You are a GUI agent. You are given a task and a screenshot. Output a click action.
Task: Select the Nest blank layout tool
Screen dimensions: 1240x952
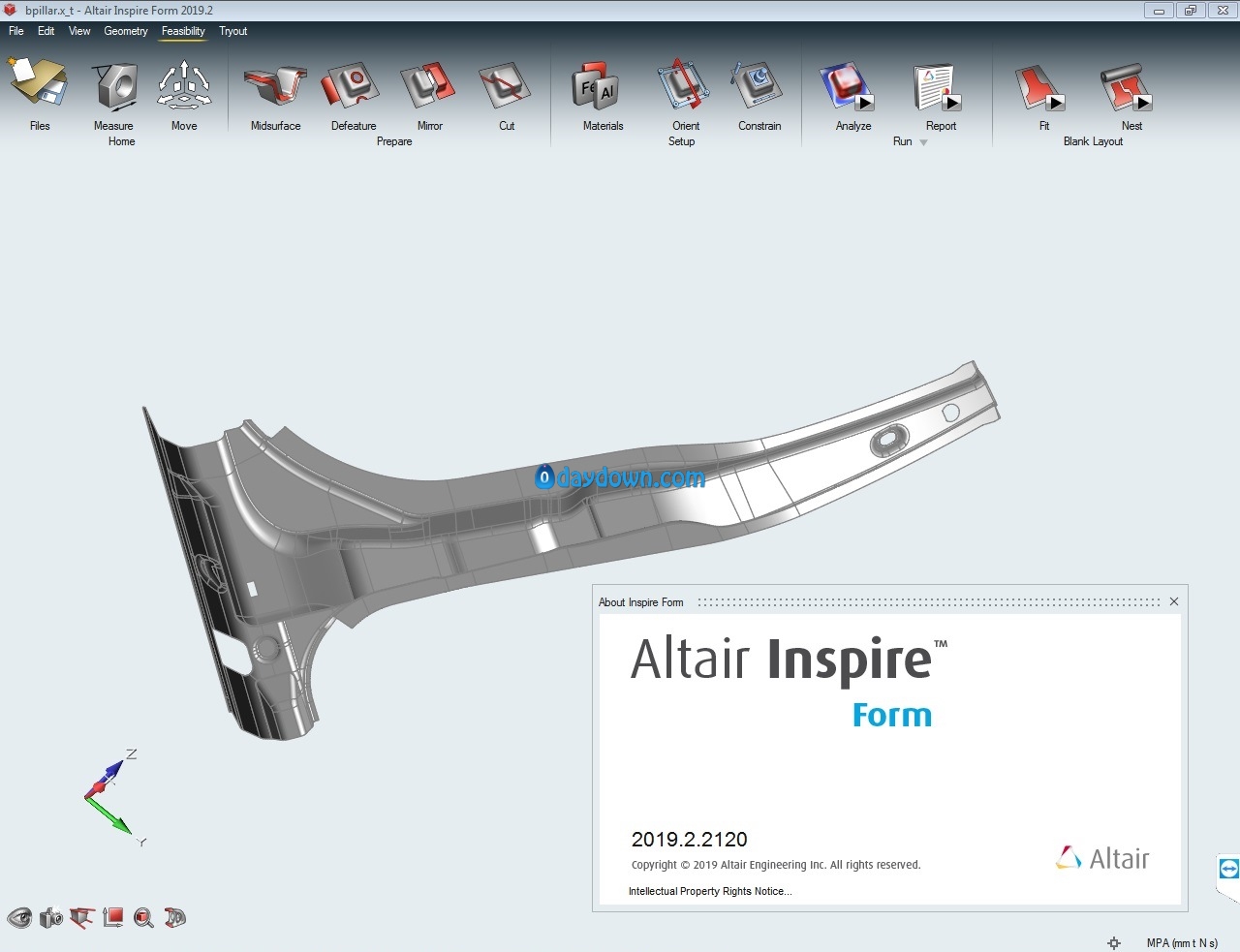[1126, 85]
